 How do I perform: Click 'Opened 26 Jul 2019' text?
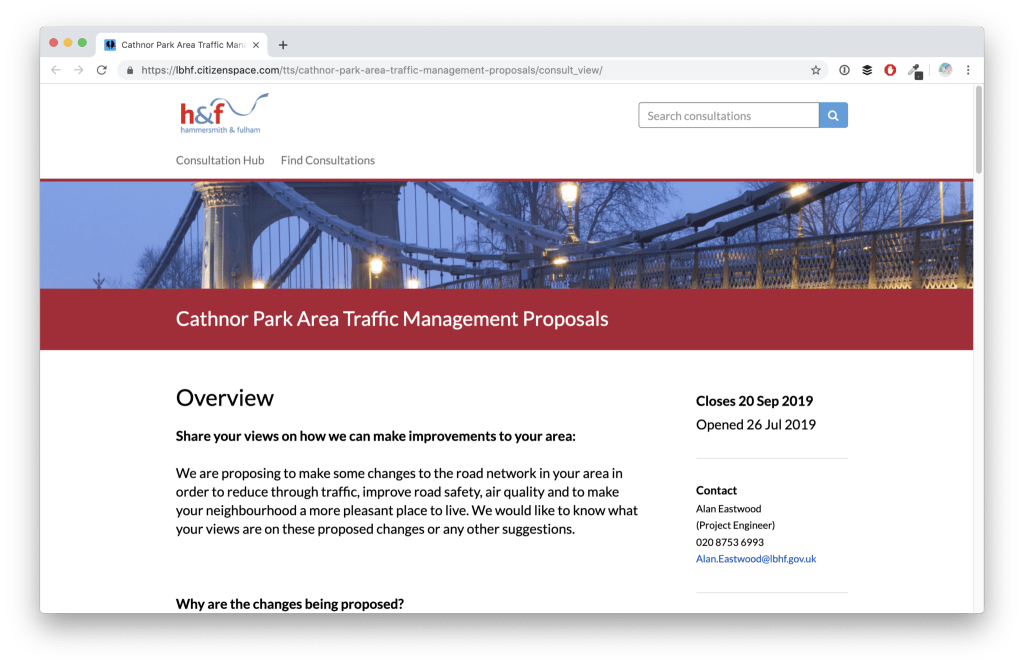pyautogui.click(x=756, y=425)
